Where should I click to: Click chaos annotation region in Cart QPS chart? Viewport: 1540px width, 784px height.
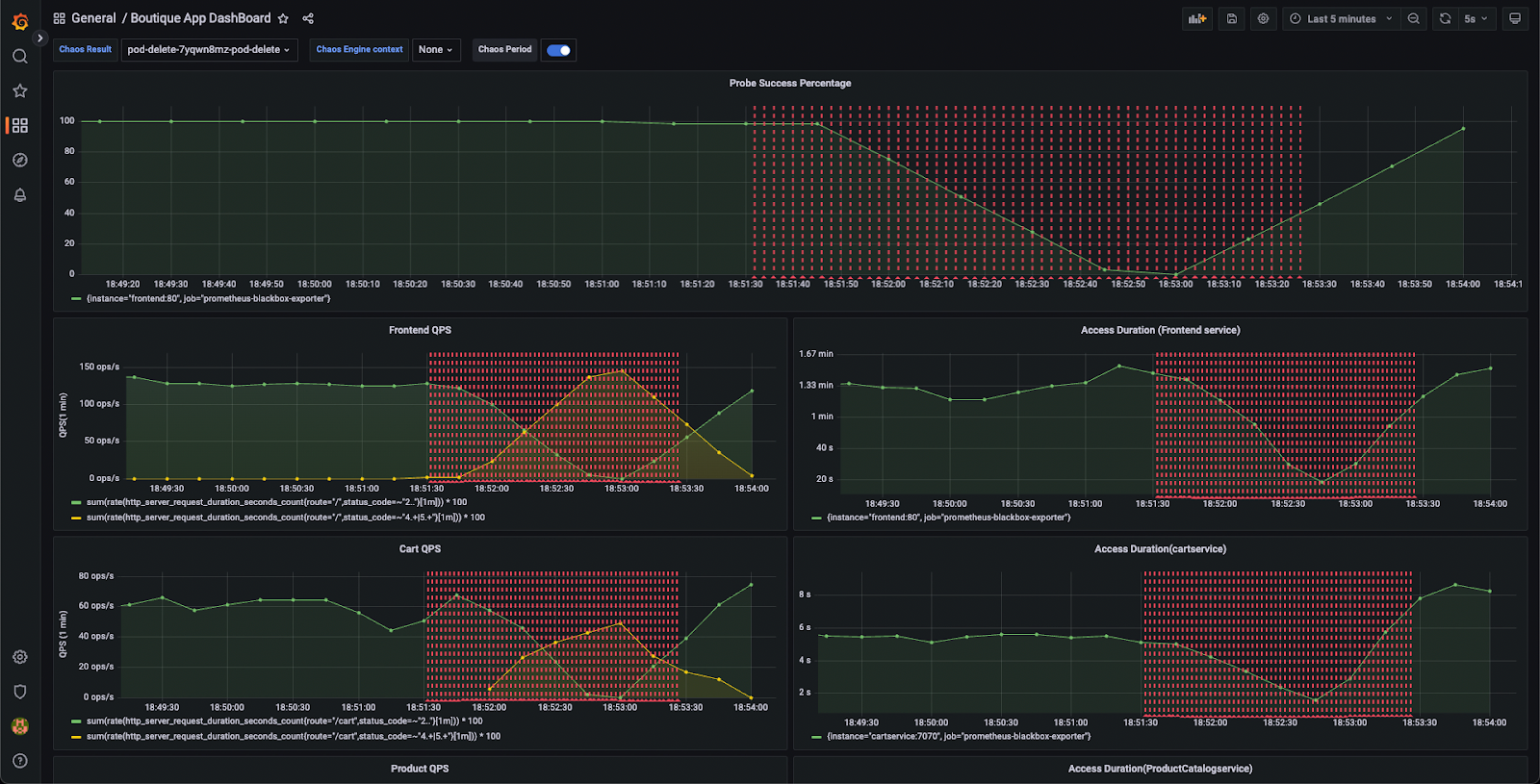click(552, 635)
